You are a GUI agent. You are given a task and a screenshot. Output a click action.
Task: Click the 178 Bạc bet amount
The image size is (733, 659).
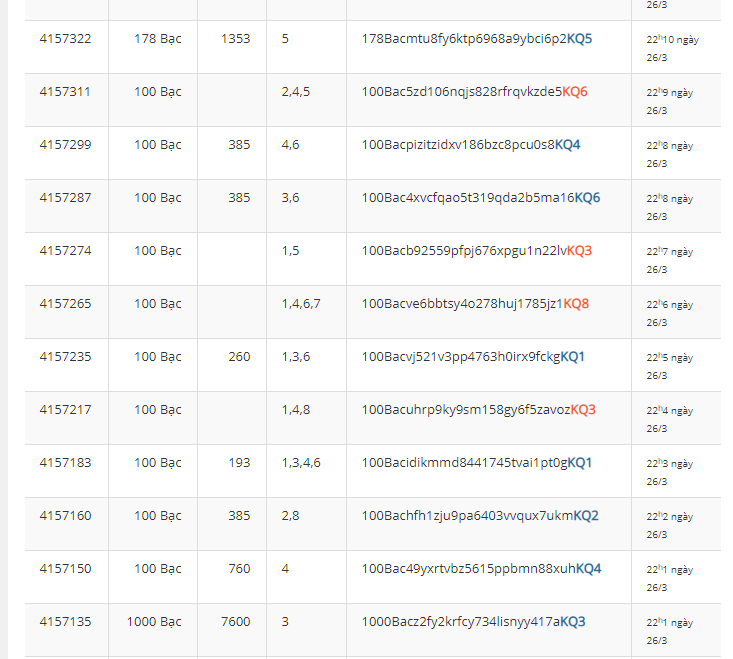point(158,39)
